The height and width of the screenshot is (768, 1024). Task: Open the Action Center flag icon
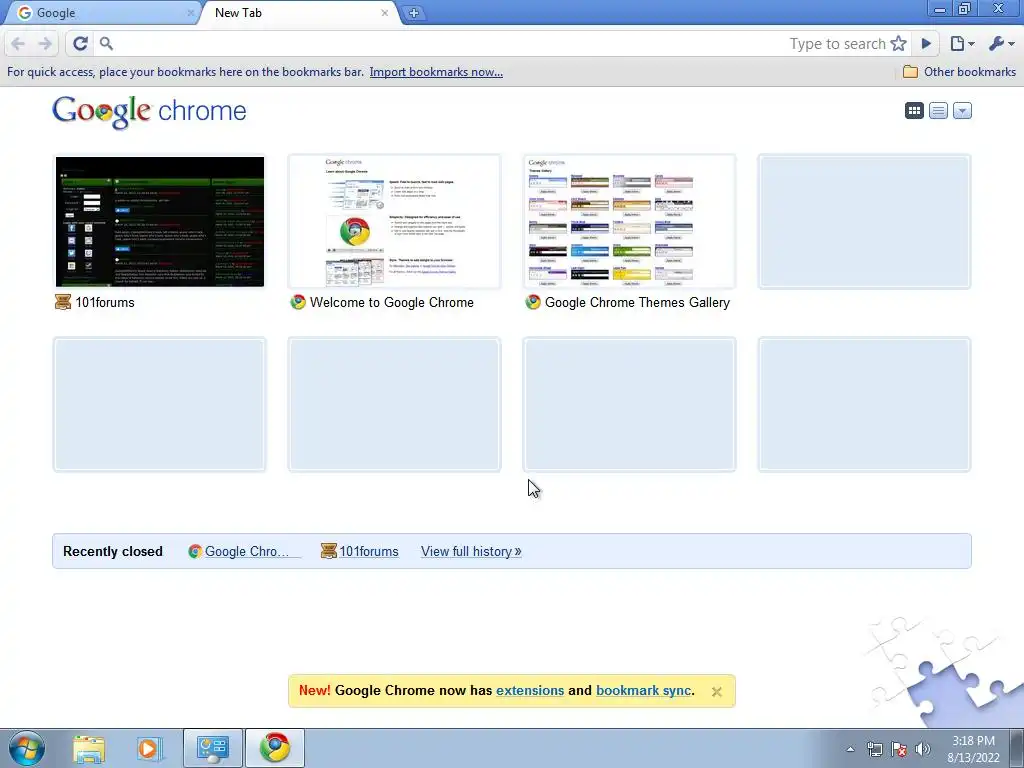899,749
